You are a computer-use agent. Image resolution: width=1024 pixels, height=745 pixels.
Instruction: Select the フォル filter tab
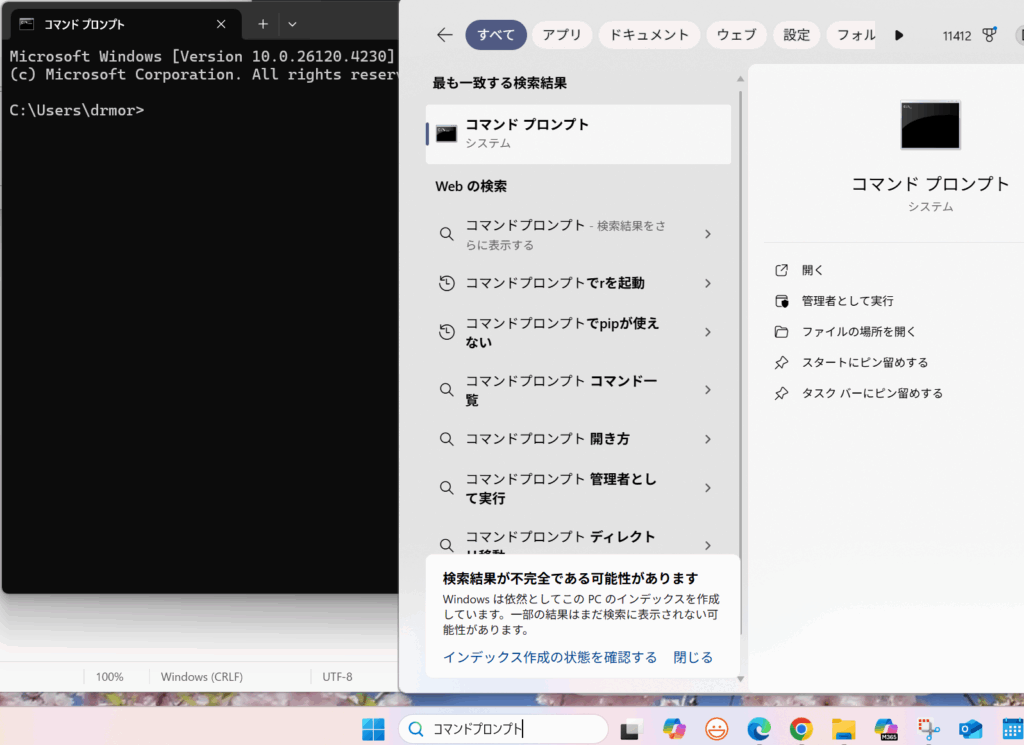pyautogui.click(x=853, y=35)
